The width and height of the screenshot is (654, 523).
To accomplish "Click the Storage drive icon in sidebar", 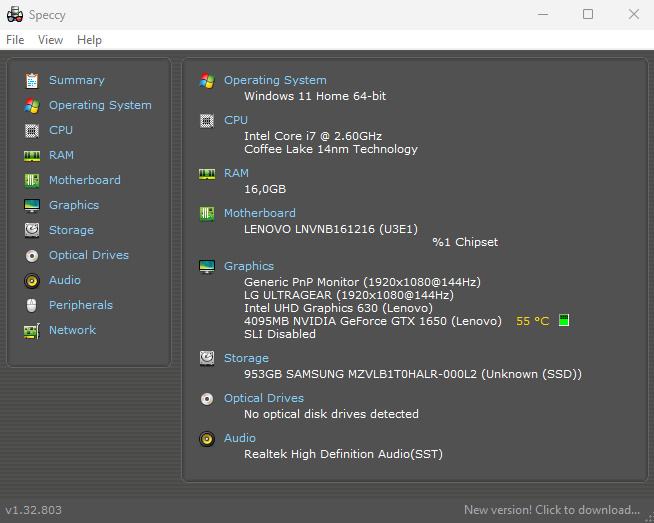I will tap(31, 230).
